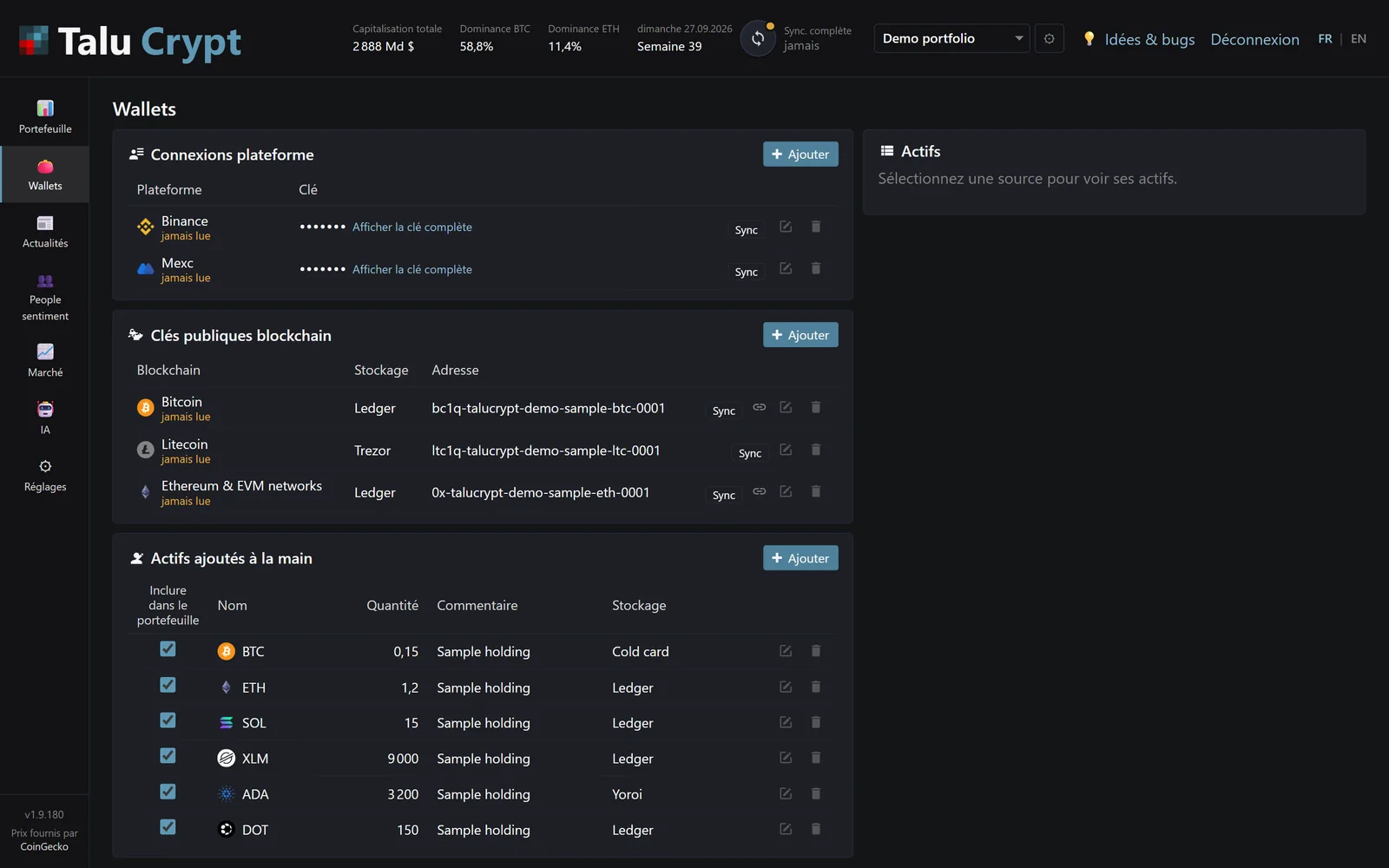The image size is (1389, 868).
Task: Go to Portefeuille in the sidebar
Action: 45,117
